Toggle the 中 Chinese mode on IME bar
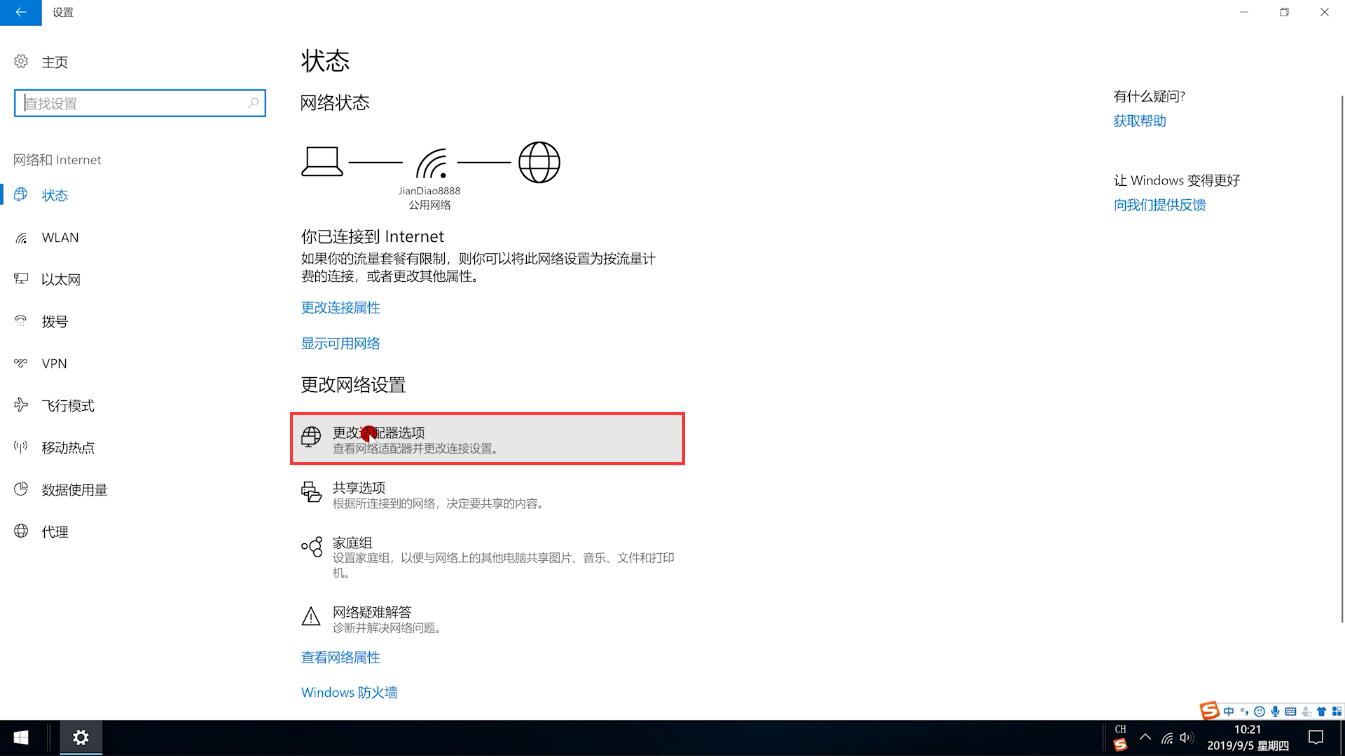This screenshot has height=756, width=1345. tap(1229, 711)
